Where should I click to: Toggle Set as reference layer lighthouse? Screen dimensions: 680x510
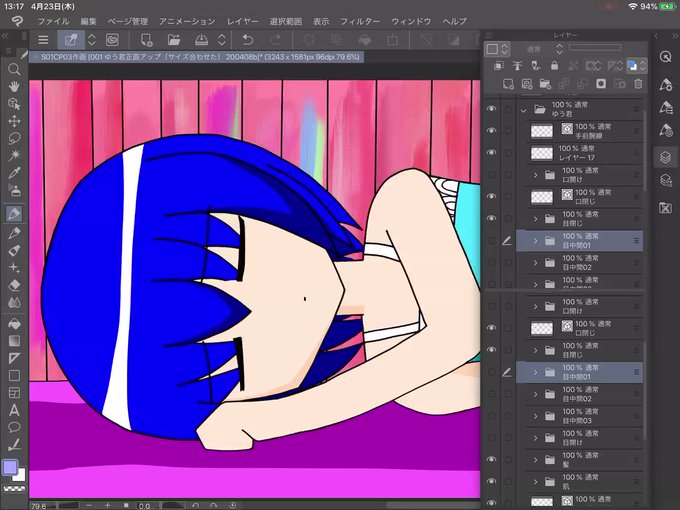517,65
